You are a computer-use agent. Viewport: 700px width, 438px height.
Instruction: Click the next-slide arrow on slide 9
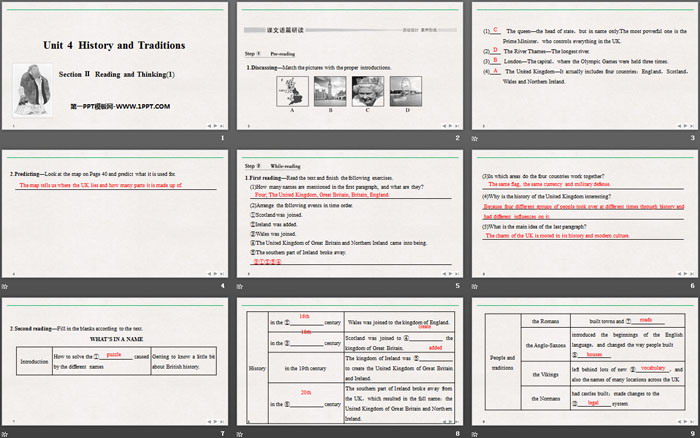click(685, 421)
